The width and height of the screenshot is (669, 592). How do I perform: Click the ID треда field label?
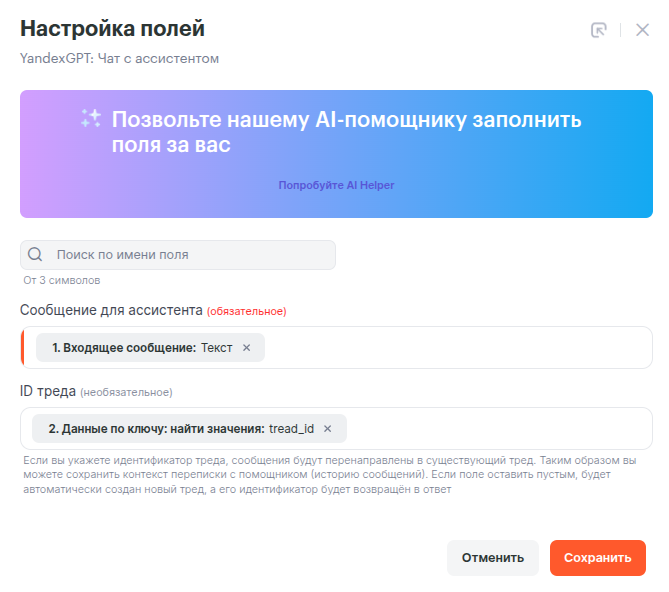(x=47, y=391)
